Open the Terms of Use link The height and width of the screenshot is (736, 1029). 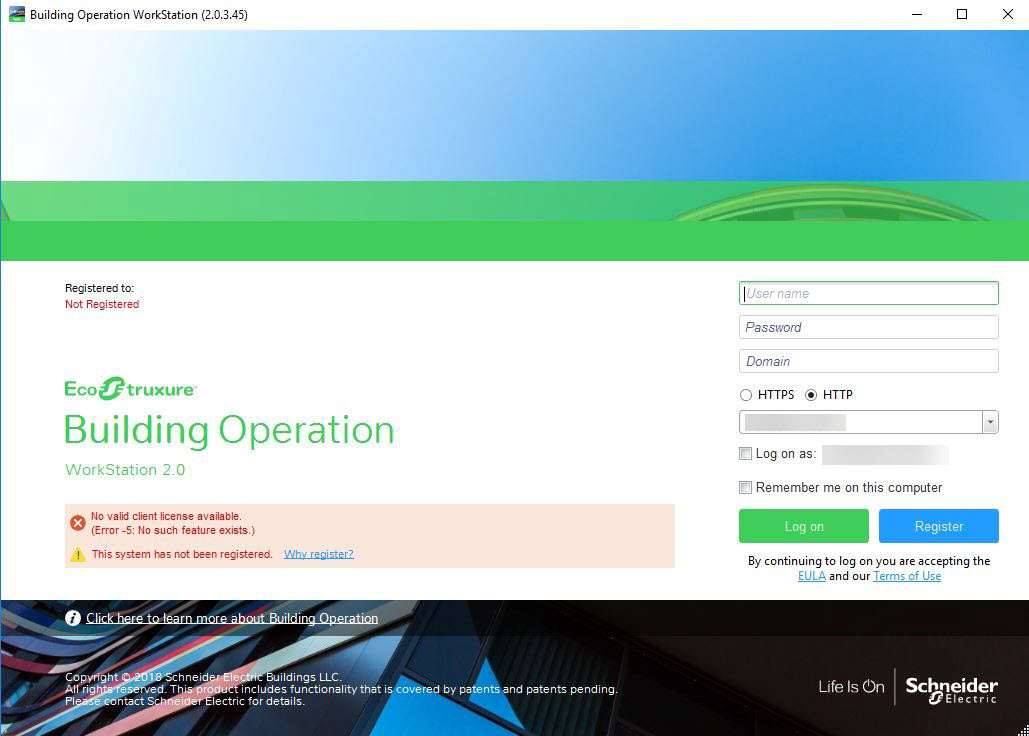(907, 576)
